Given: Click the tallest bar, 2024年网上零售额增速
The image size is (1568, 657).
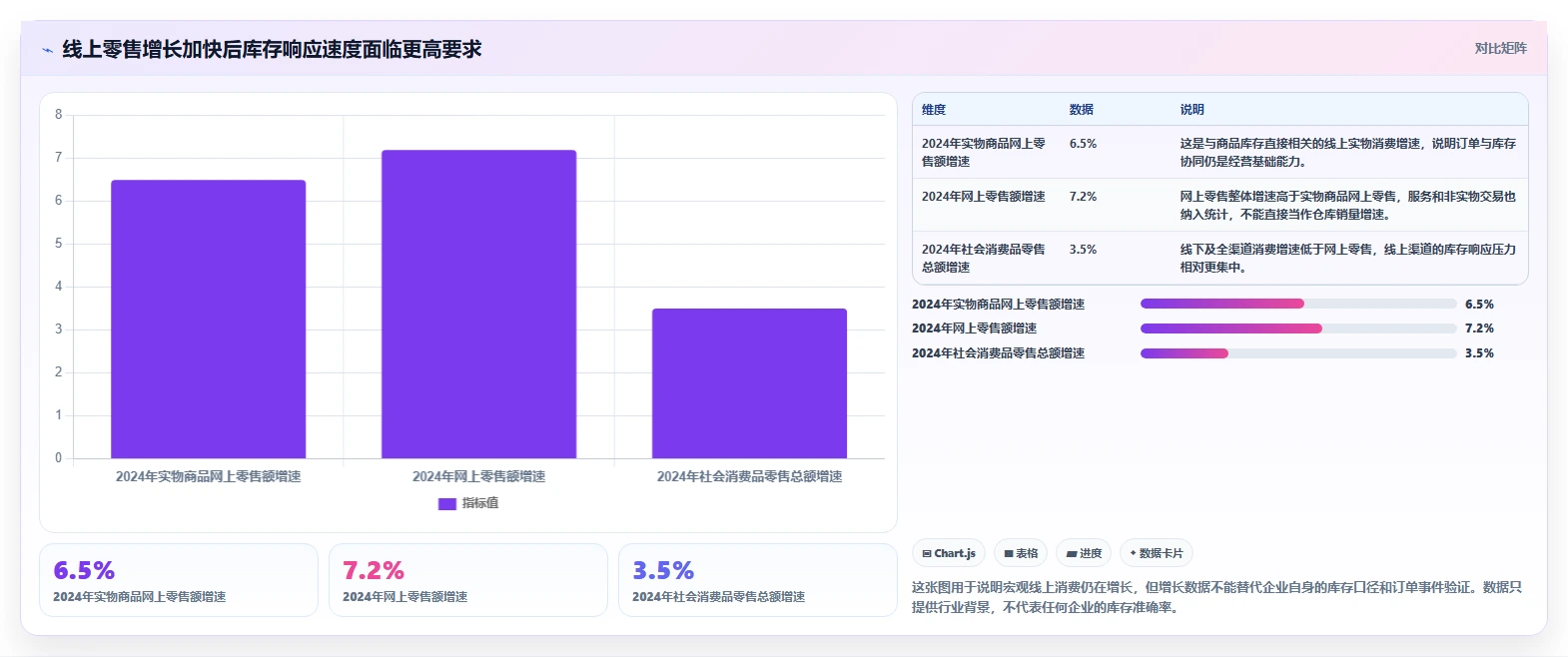Looking at the screenshot, I should coord(478,305).
